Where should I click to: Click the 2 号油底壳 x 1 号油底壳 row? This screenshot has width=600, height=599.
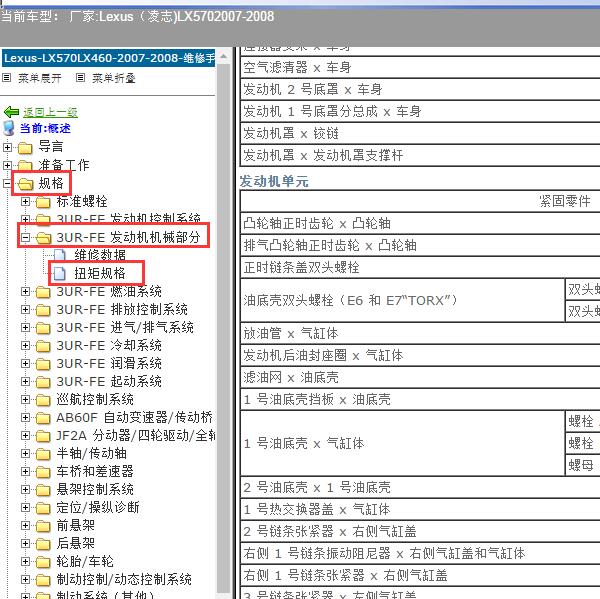420,488
